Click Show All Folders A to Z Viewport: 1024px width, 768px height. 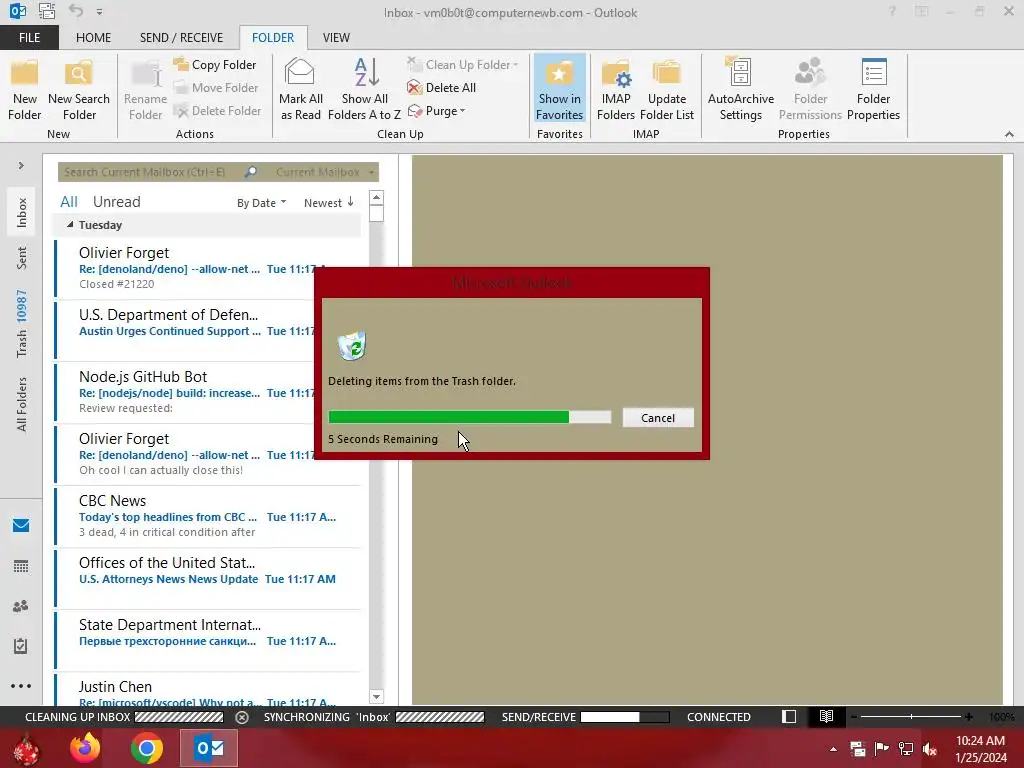point(364,89)
